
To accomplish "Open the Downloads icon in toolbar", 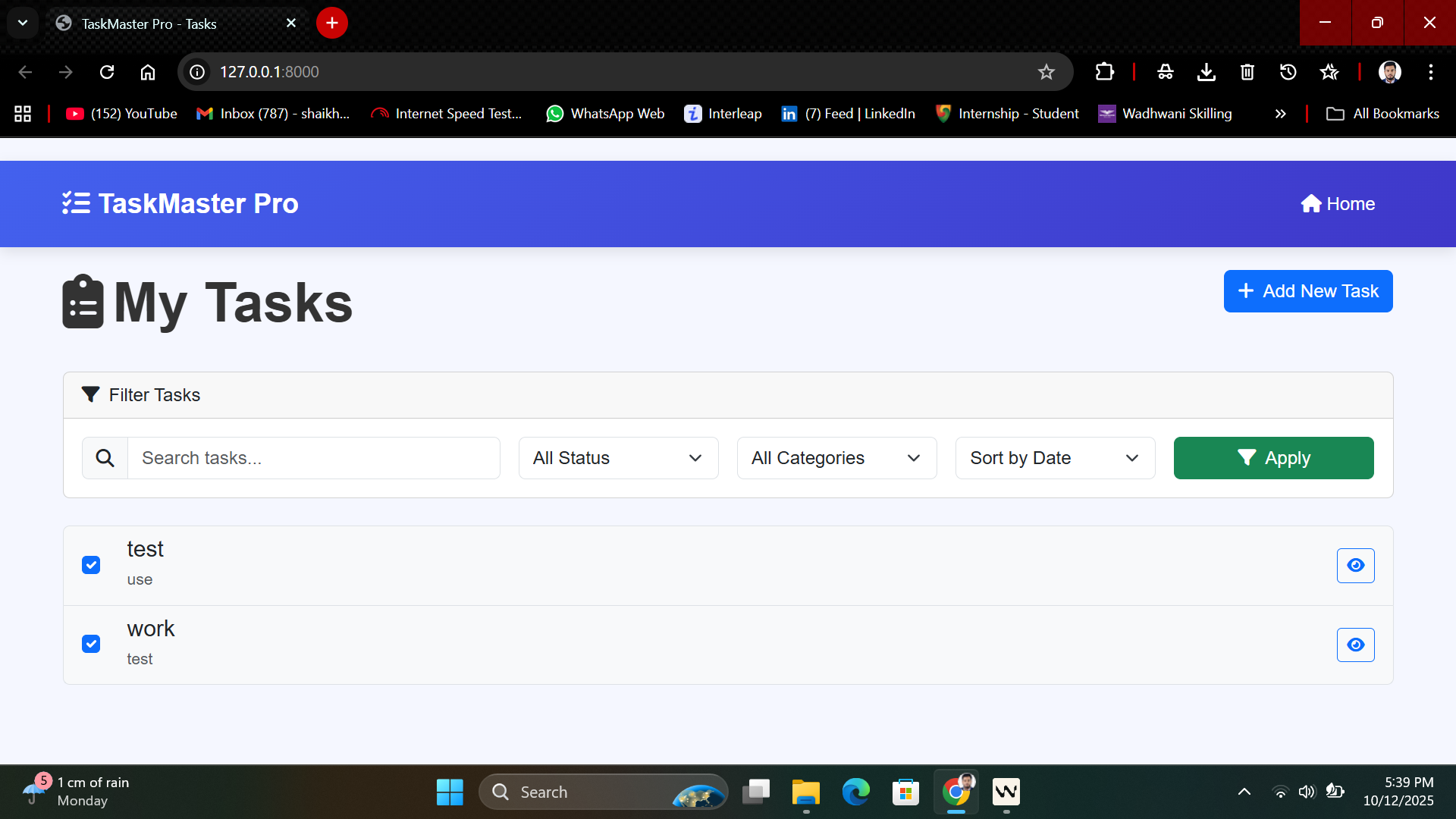I will click(x=1207, y=72).
